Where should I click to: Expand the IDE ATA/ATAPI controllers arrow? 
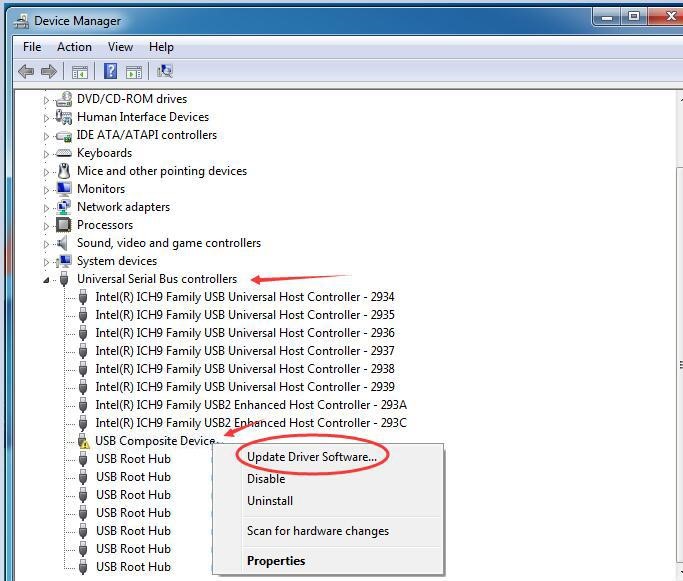pyautogui.click(x=46, y=136)
